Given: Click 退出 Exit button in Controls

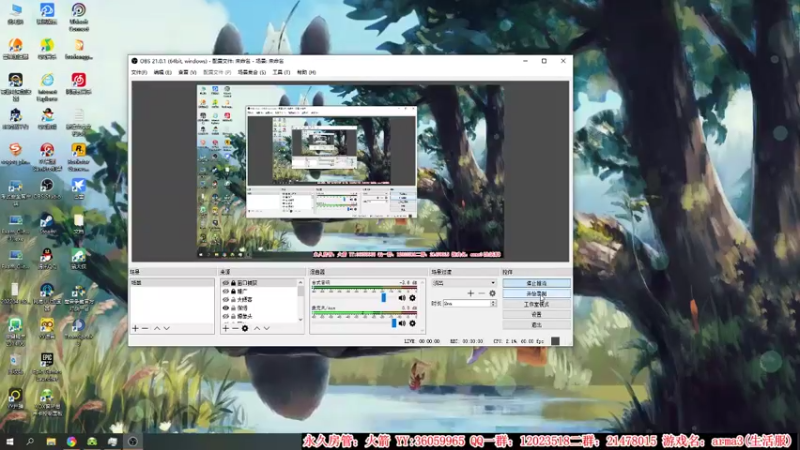Looking at the screenshot, I should [x=536, y=324].
